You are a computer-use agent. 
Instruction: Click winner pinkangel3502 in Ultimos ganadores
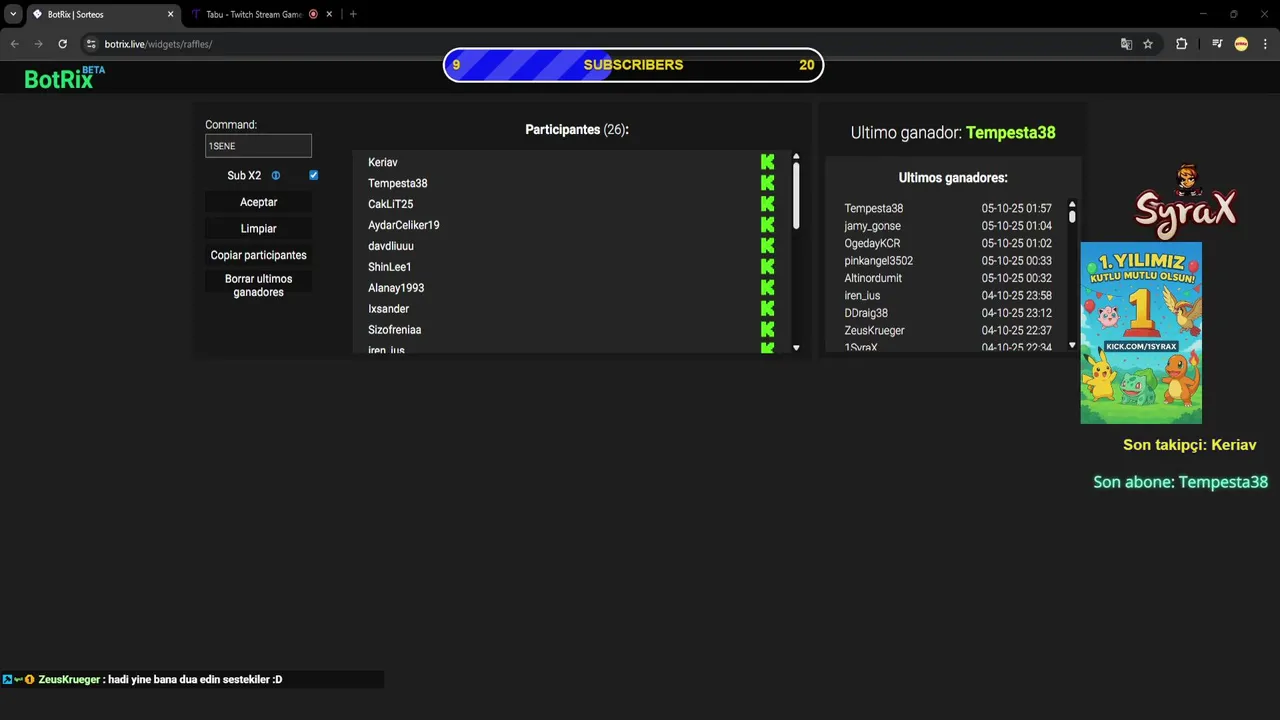[x=879, y=261]
